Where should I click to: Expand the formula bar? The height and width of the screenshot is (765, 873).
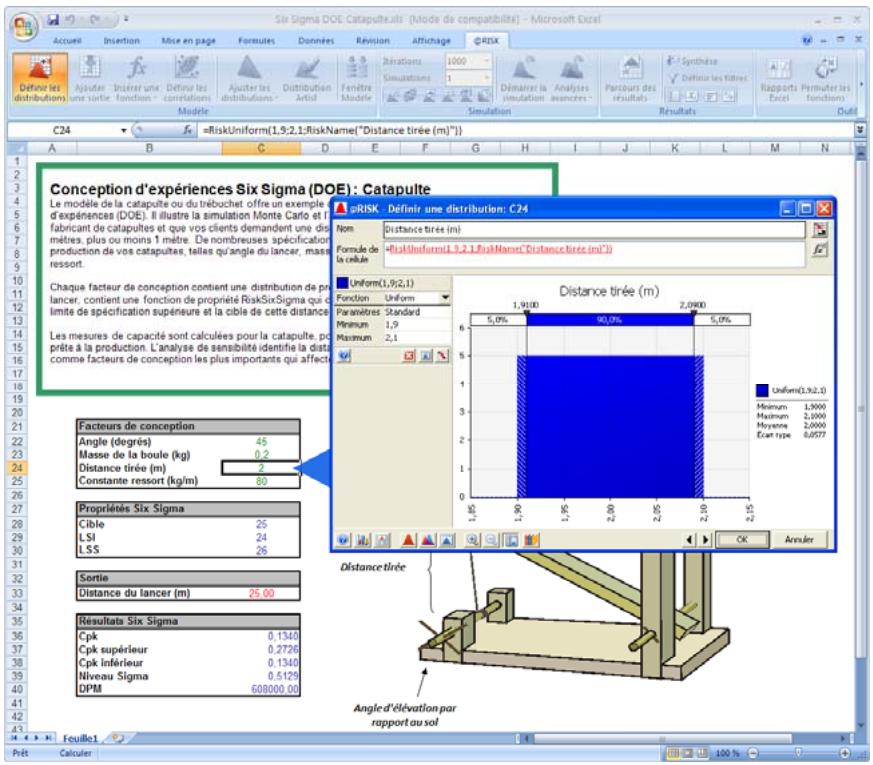[860, 130]
